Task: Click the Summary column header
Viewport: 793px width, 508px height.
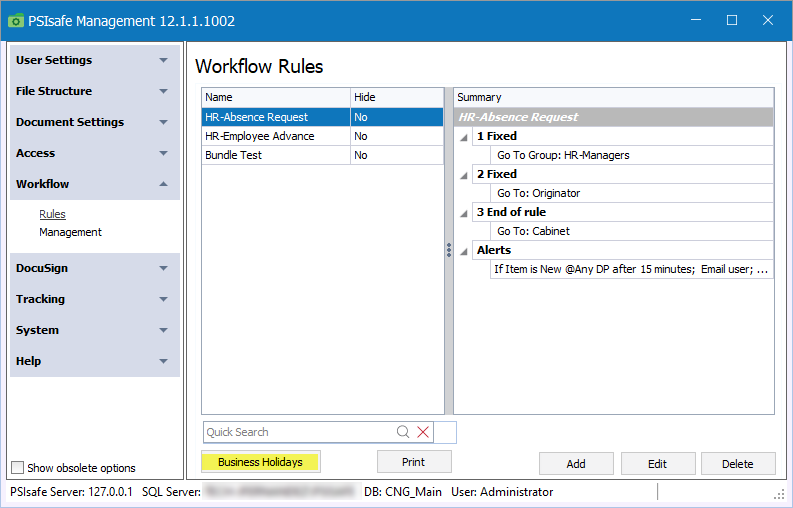Action: coord(613,97)
